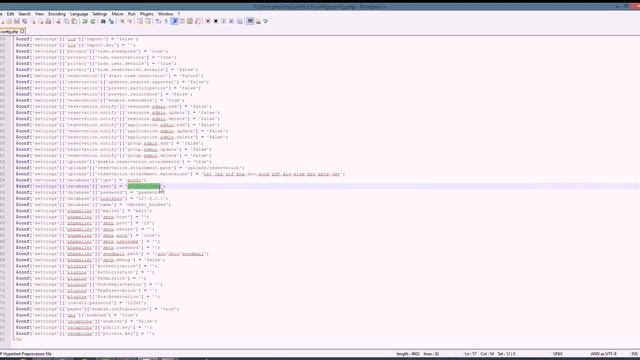Open the Run menu
The width and height of the screenshot is (640, 360).
[131, 14]
